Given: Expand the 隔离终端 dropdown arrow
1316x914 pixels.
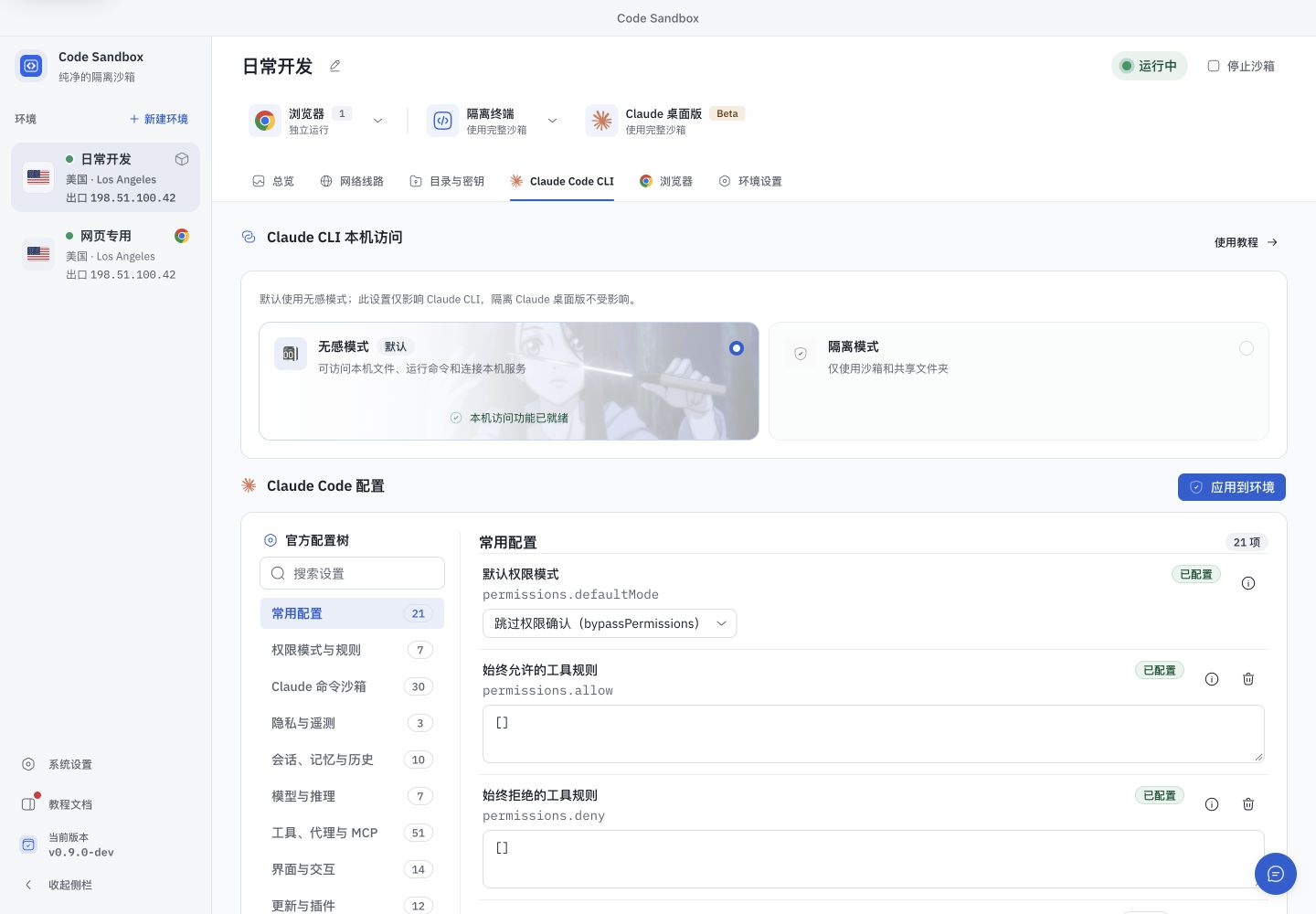Looking at the screenshot, I should [x=552, y=121].
